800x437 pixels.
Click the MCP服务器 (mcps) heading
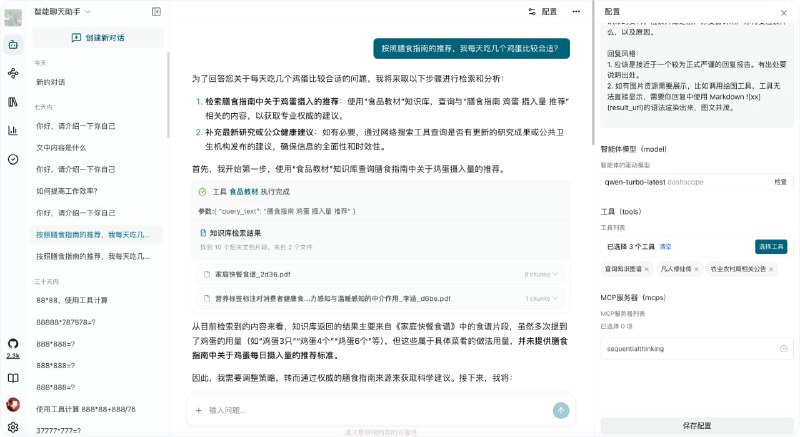(633, 297)
